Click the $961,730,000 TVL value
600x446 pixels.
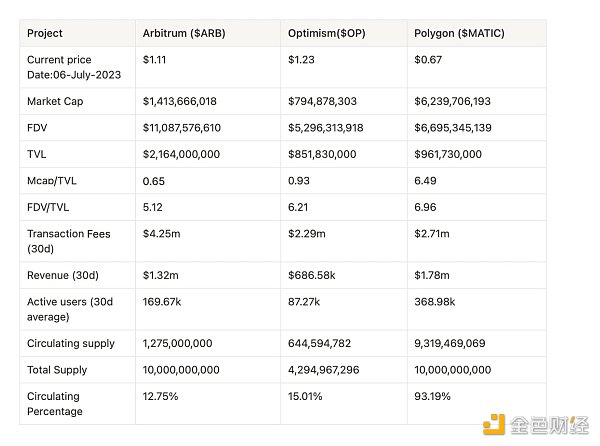click(x=448, y=154)
